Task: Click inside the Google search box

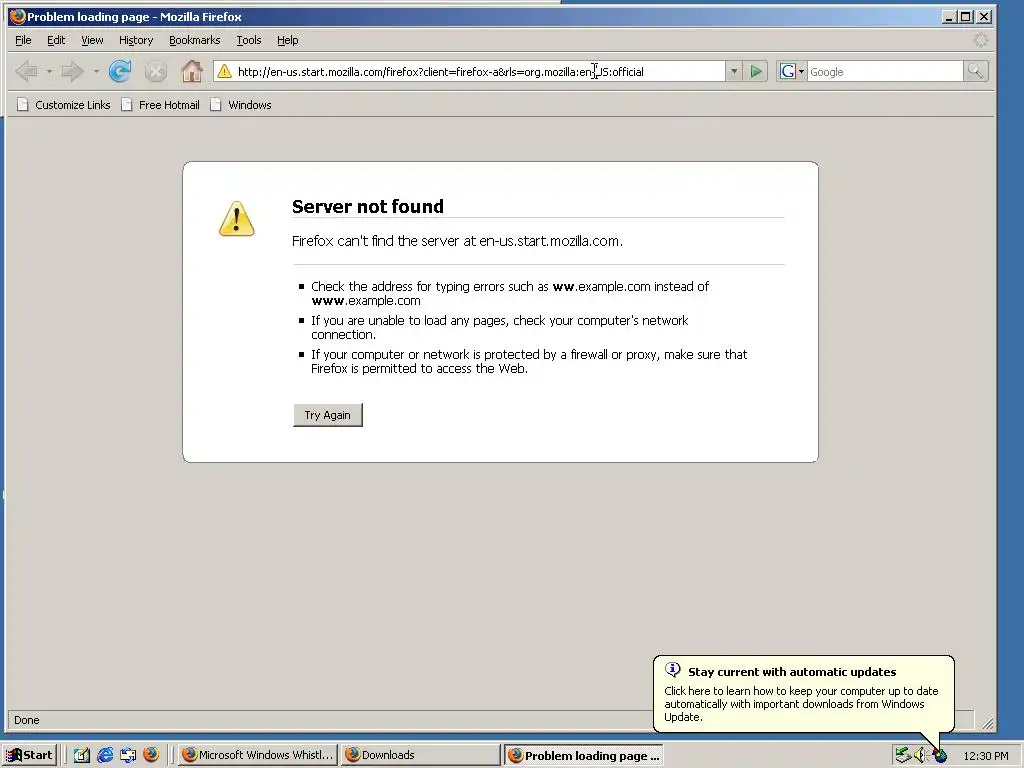Action: click(884, 71)
